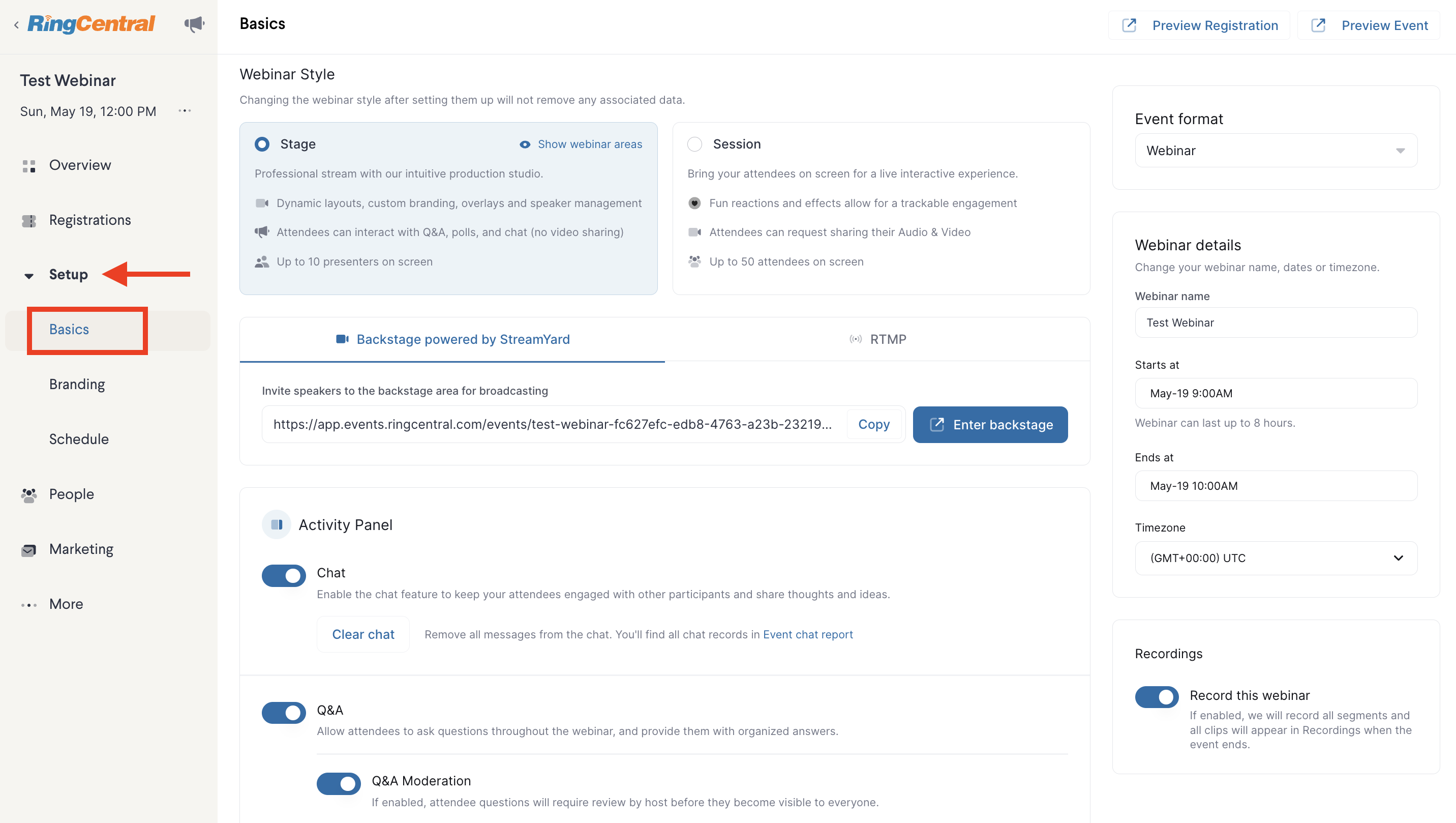
Task: Click the RingCentral logo
Action: tap(90, 24)
